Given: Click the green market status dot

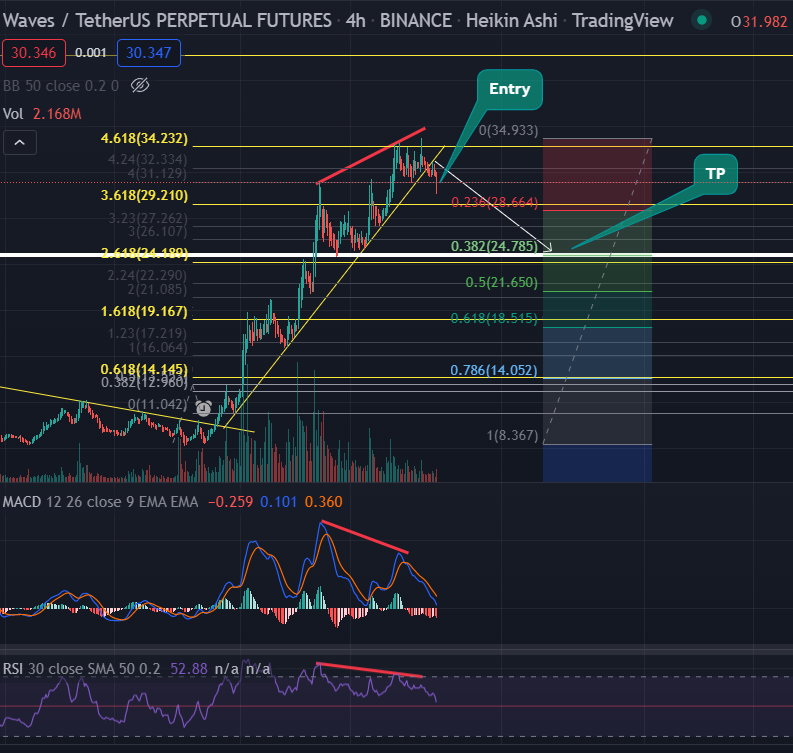Looking at the screenshot, I should pyautogui.click(x=701, y=20).
